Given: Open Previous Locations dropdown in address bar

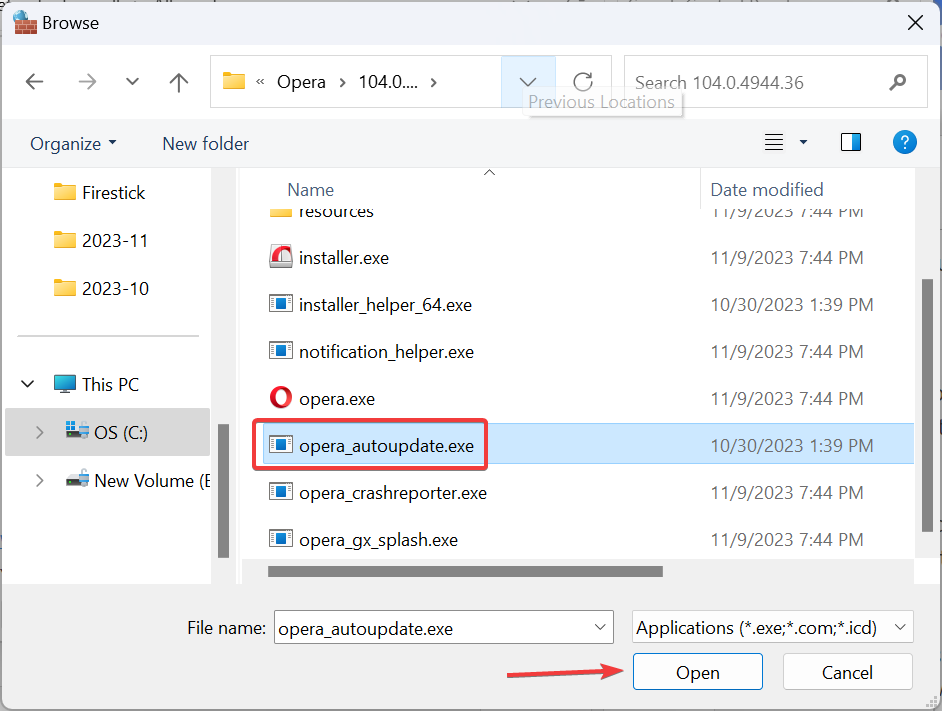Looking at the screenshot, I should tap(528, 82).
